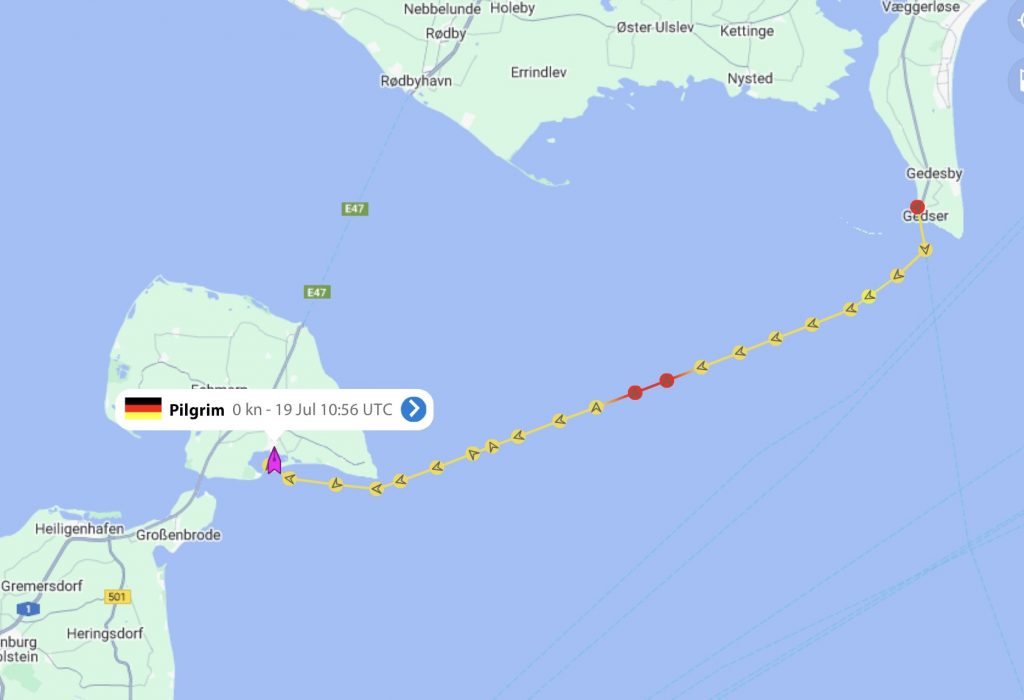This screenshot has width=1024, height=700.
Task: Select yellow track arrow nearest Pilgrim vessel
Action: click(x=289, y=479)
